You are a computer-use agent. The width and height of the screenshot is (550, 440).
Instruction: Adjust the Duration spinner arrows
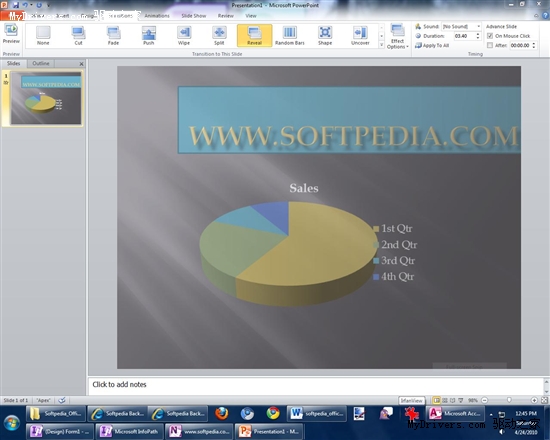(478, 36)
